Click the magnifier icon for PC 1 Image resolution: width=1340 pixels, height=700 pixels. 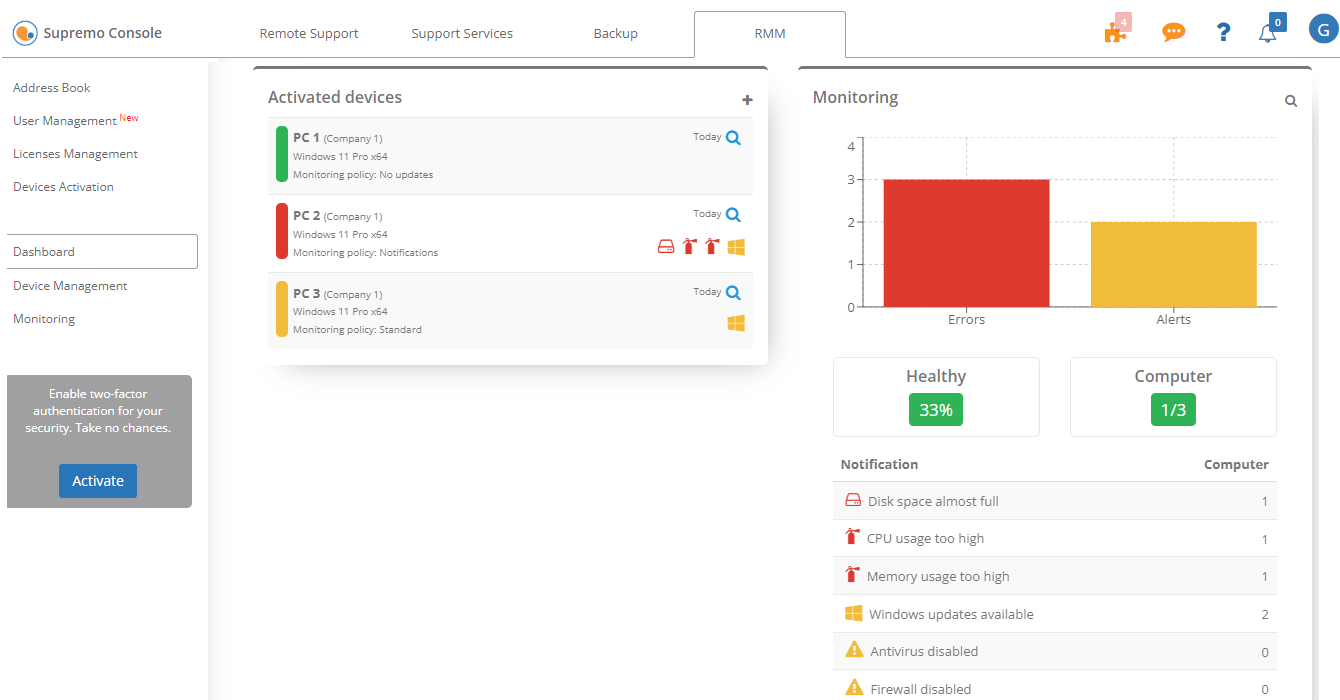click(733, 138)
